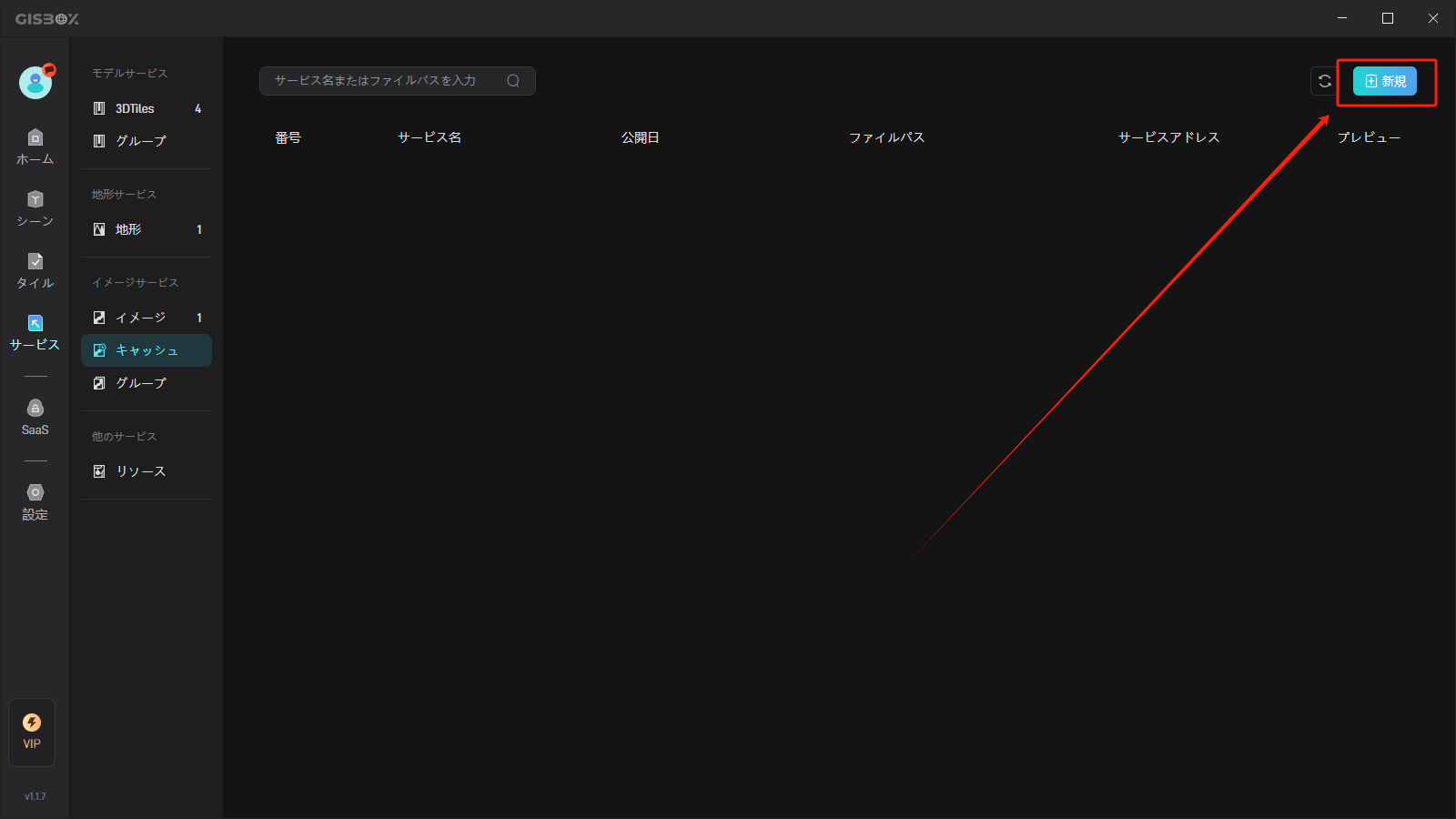The image size is (1456, 819).
Task: Open the イメージ service list
Action: click(x=147, y=318)
